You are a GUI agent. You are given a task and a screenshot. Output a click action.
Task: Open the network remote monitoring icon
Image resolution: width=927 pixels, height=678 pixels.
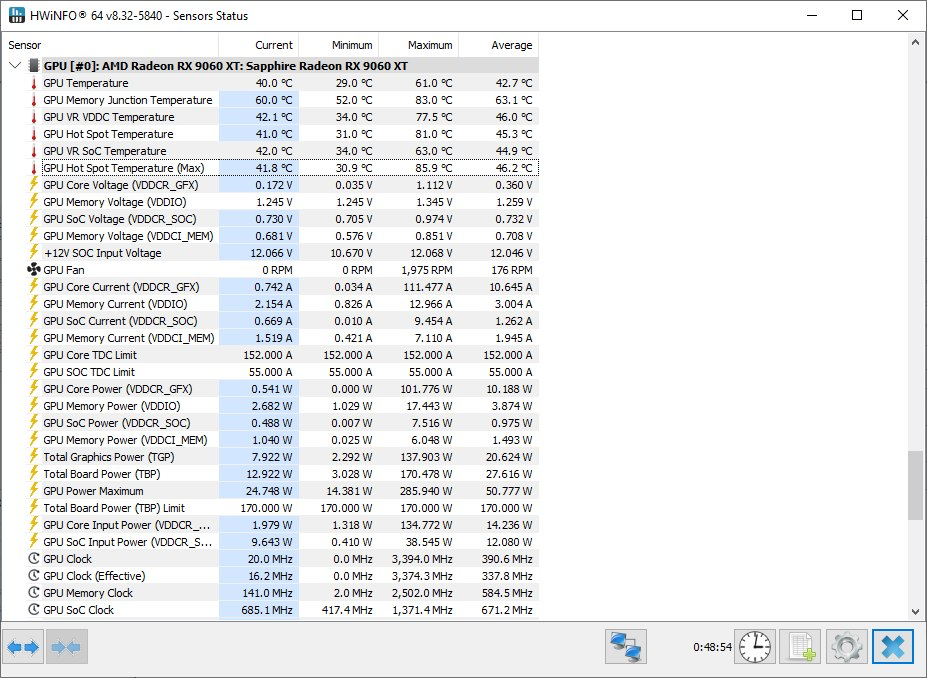tap(625, 647)
